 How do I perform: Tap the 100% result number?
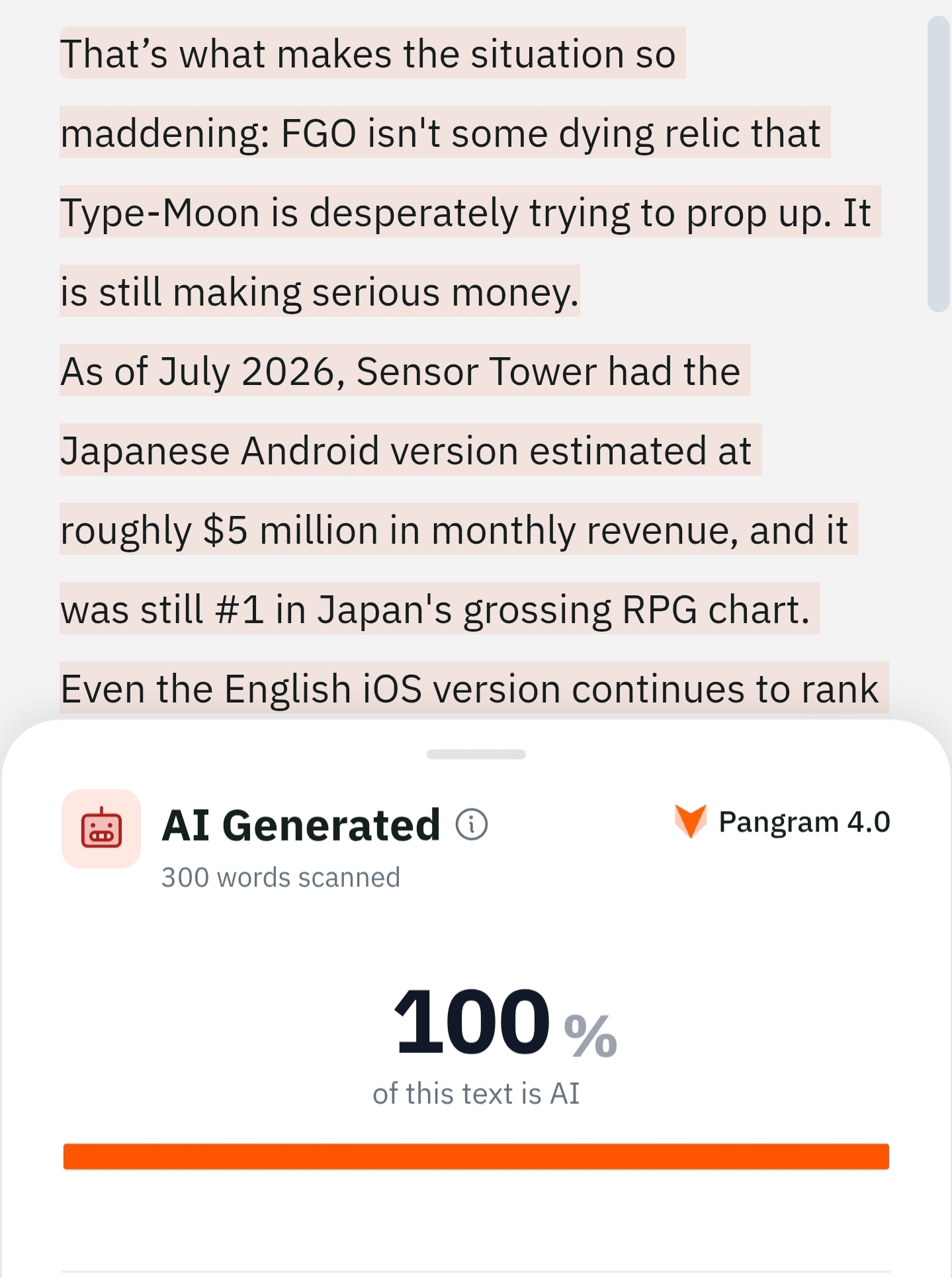(x=504, y=1022)
